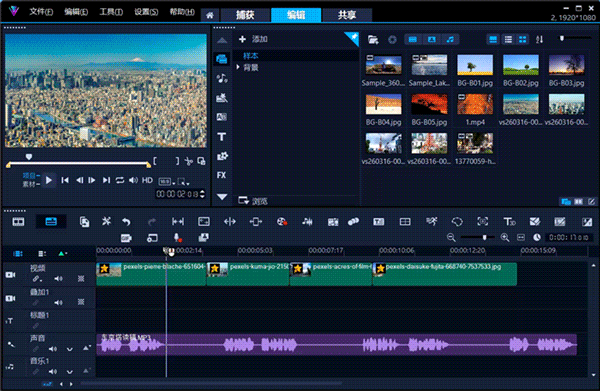This screenshot has height=391, width=600.
Task: Go to the home tab icon
Action: (x=210, y=15)
